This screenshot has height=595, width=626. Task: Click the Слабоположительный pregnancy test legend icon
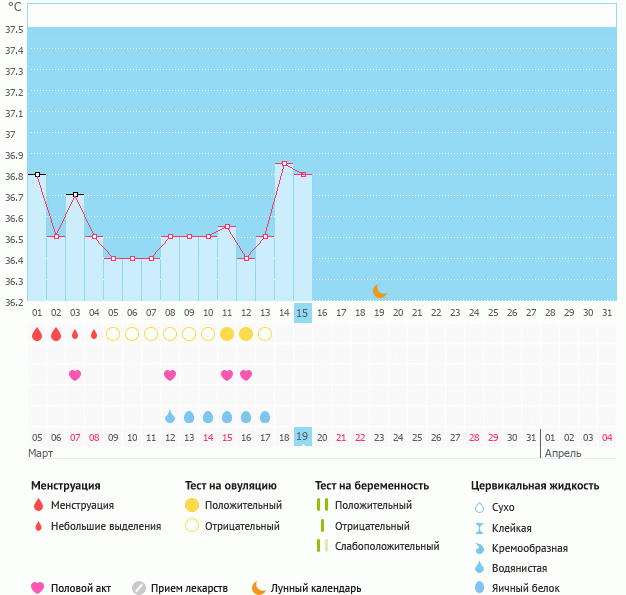(322, 546)
